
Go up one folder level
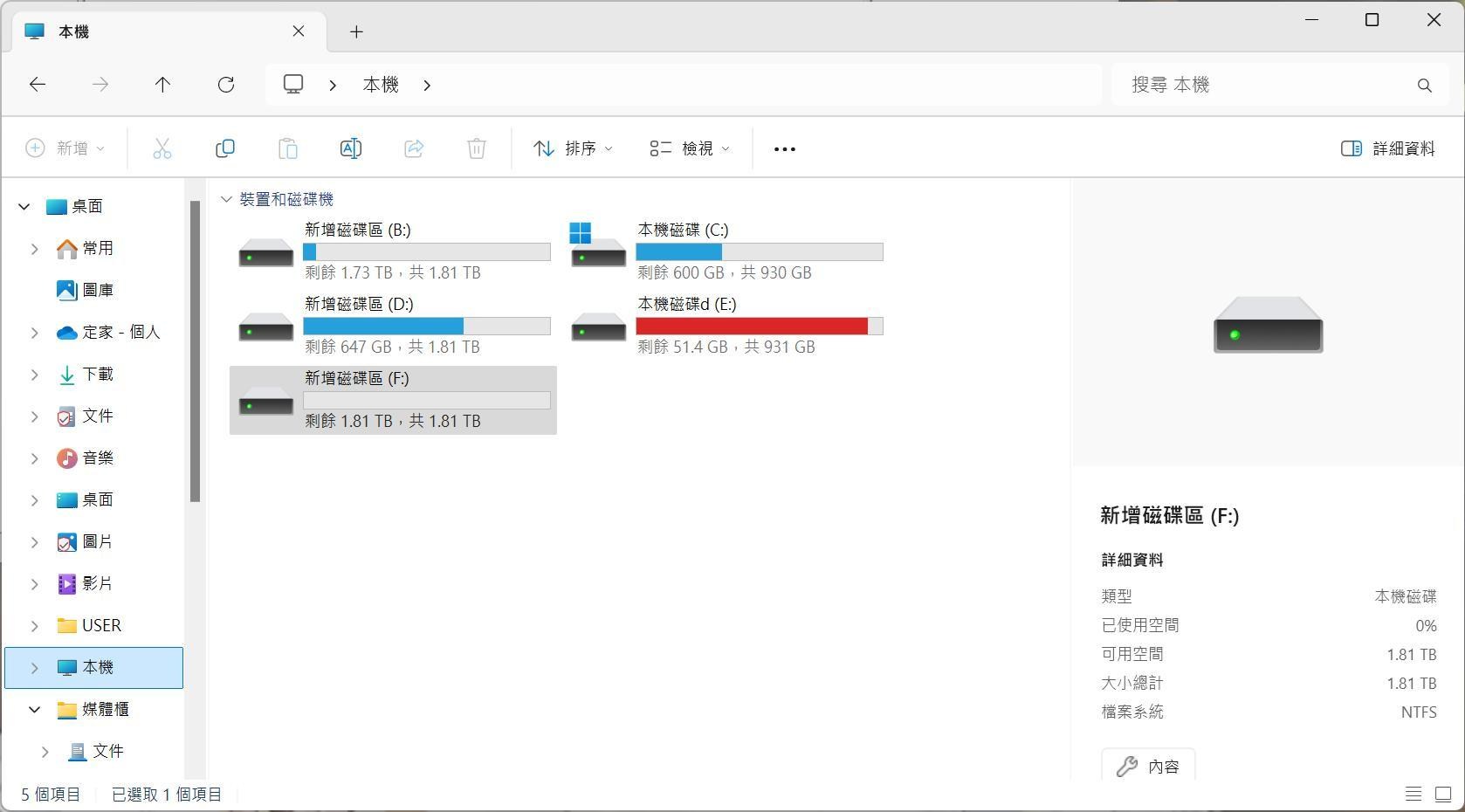(162, 85)
